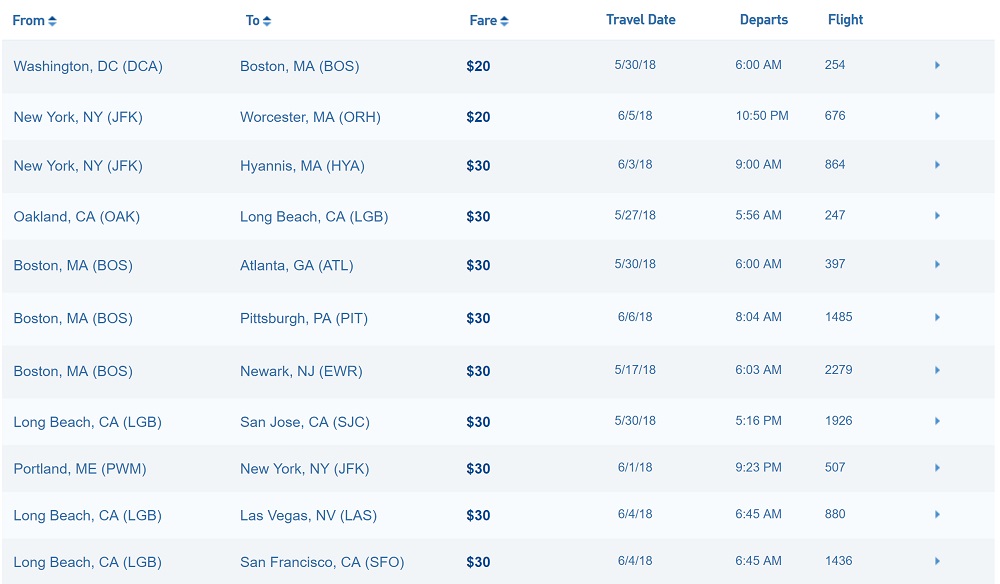Sort the list by Fare
The width and height of the screenshot is (1000, 584).
click(489, 21)
